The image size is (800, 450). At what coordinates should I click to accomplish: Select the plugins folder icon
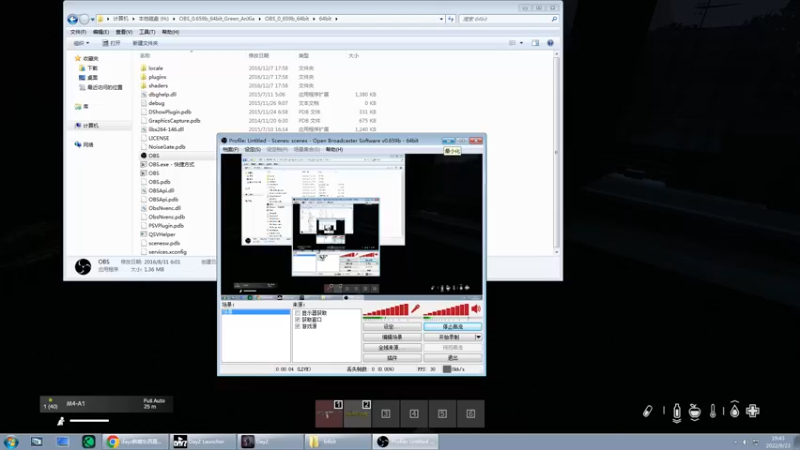point(143,77)
